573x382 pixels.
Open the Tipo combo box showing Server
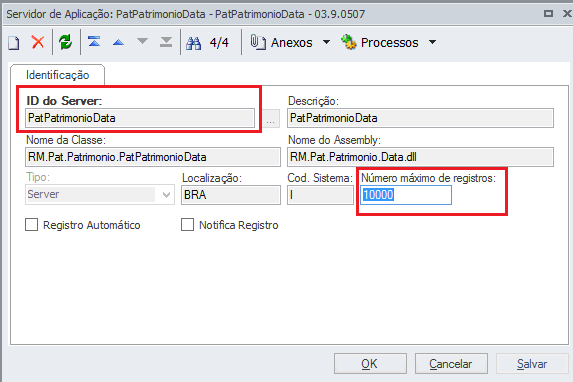99,194
